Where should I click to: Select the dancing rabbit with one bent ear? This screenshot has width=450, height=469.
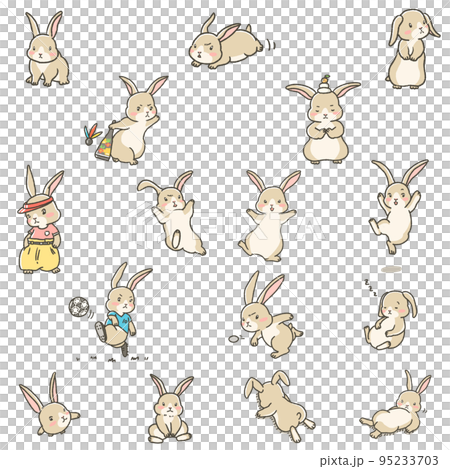pos(171,213)
